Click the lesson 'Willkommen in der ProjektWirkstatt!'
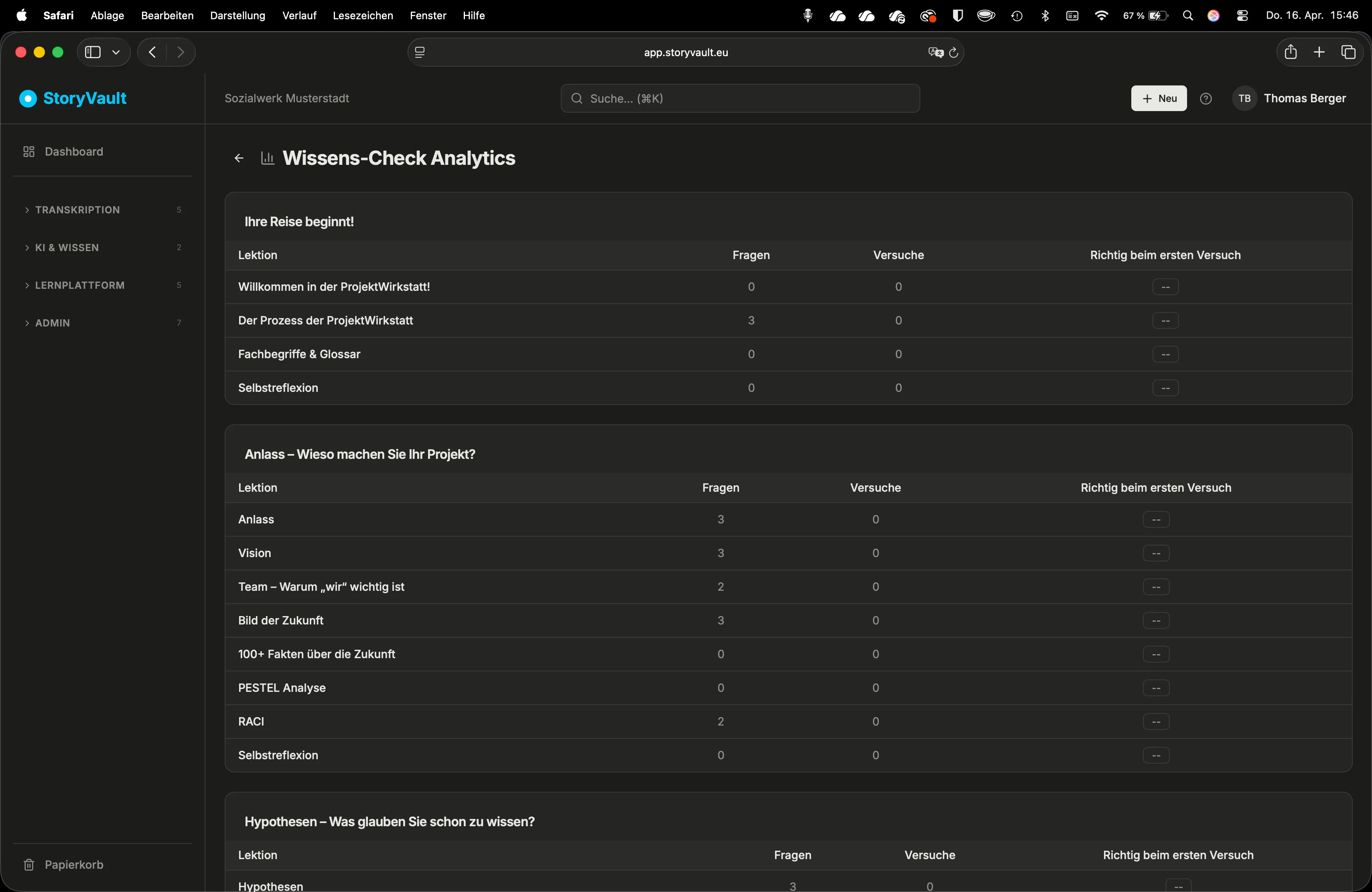This screenshot has height=892, width=1372. coord(334,287)
